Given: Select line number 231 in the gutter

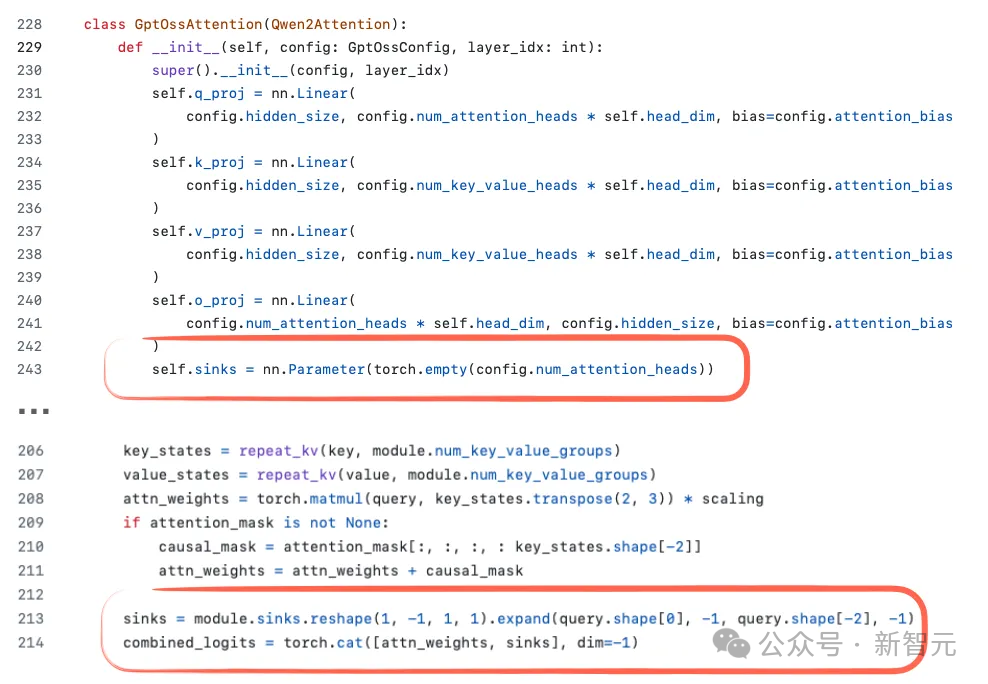Looking at the screenshot, I should 30,93.
